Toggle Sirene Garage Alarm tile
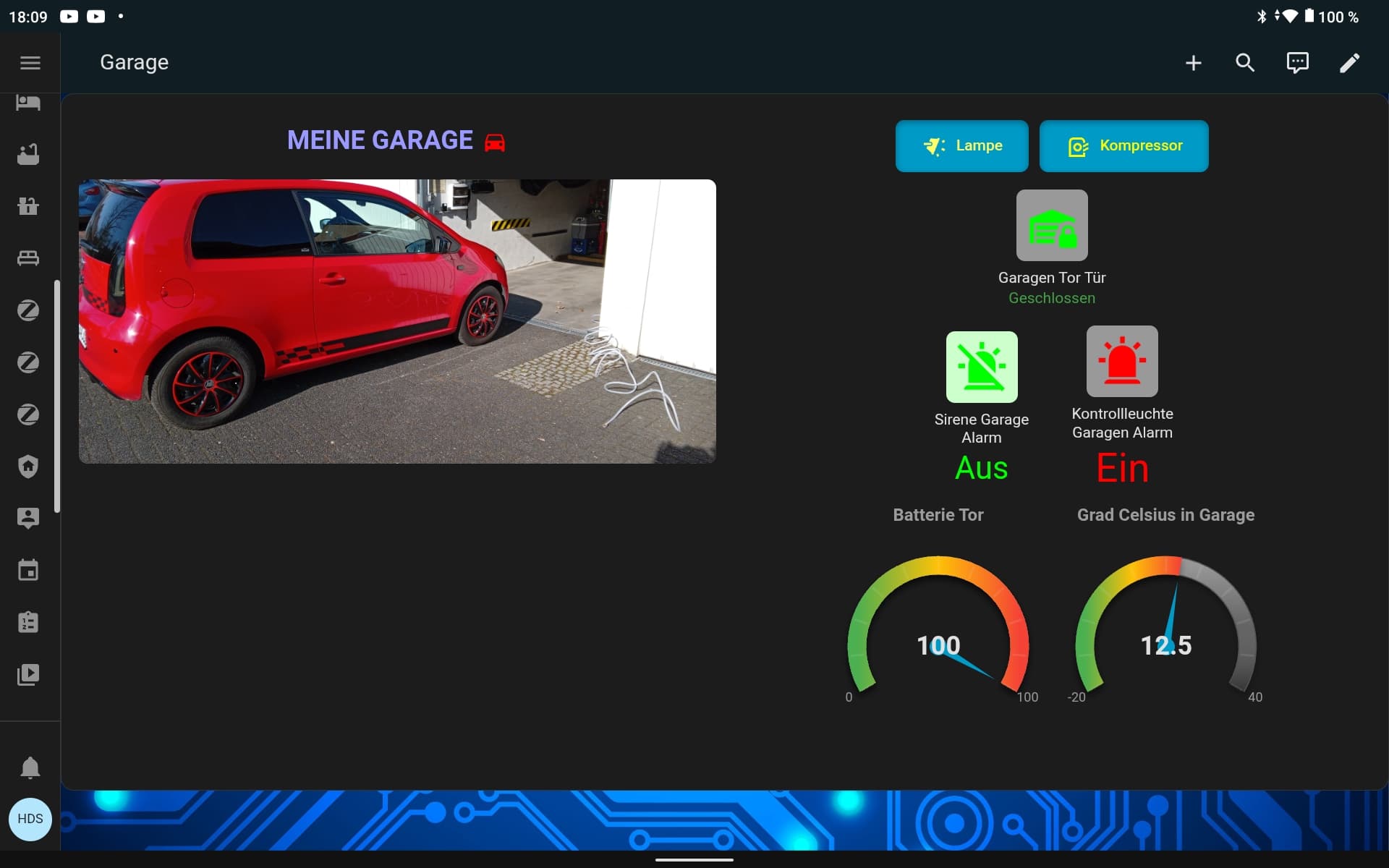Image resolution: width=1389 pixels, height=868 pixels. tap(981, 367)
